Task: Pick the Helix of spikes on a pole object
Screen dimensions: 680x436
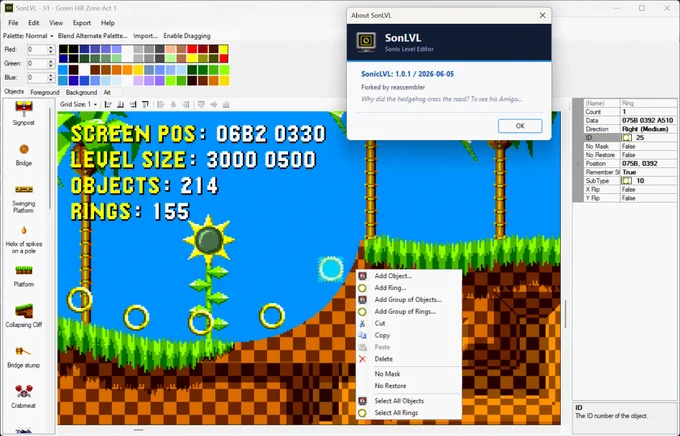Action: coord(23,239)
